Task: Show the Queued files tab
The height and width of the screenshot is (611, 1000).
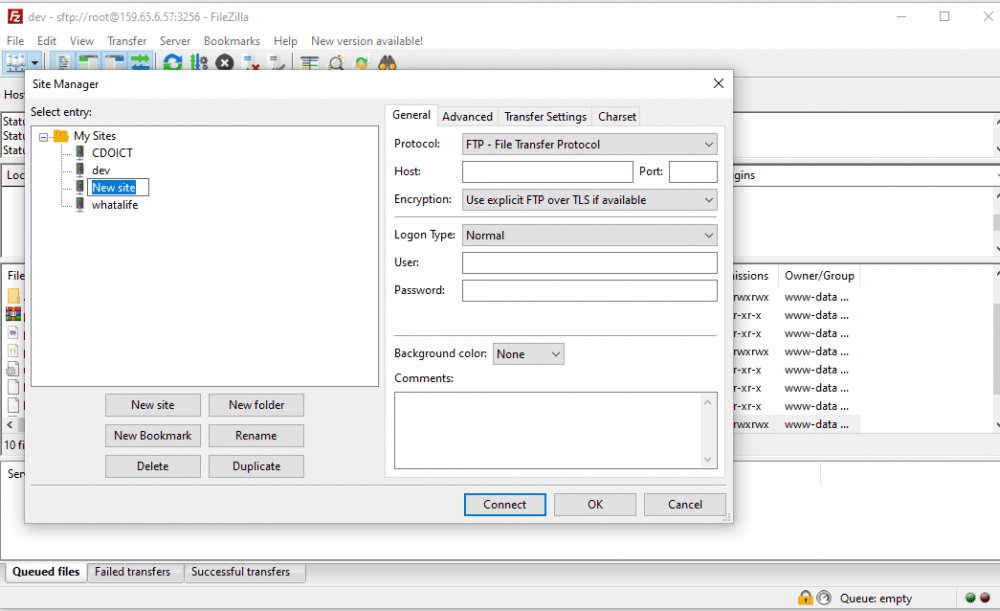Action: click(x=46, y=572)
